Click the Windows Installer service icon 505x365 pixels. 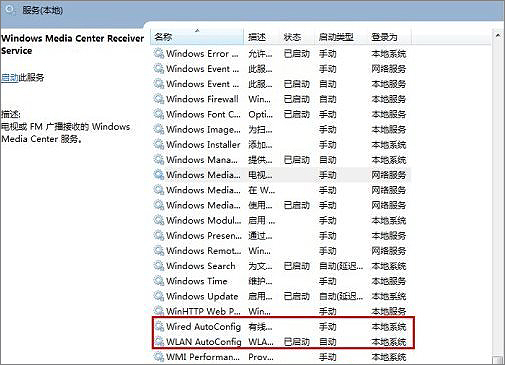click(x=159, y=144)
